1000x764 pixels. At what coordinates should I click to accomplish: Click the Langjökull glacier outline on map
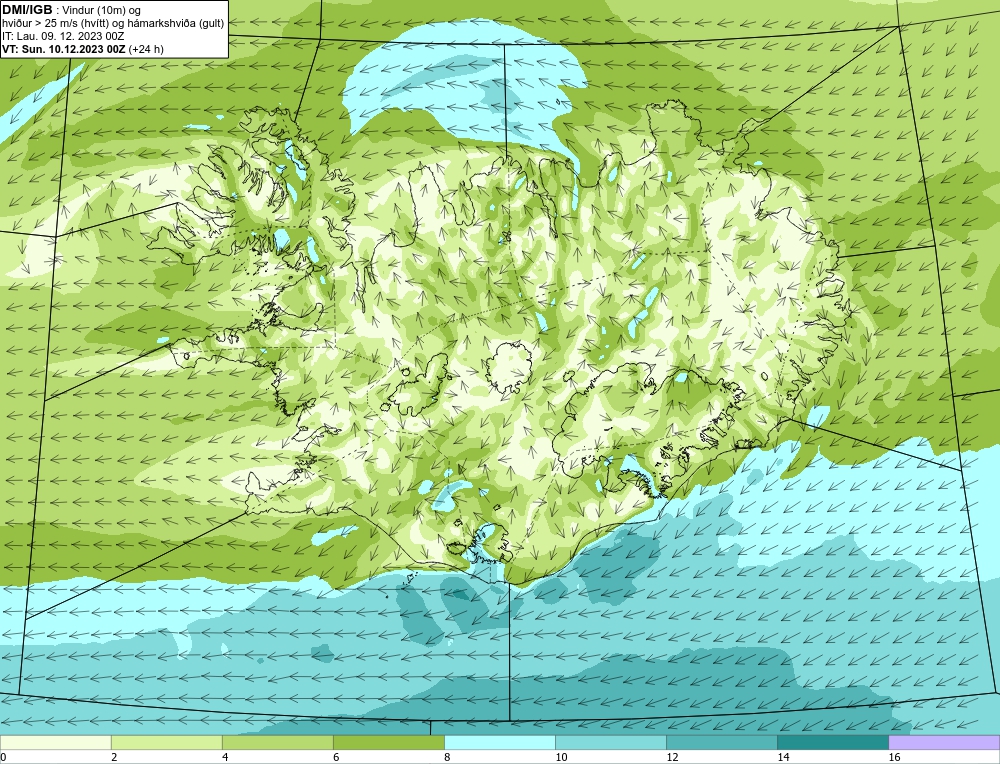(x=418, y=385)
